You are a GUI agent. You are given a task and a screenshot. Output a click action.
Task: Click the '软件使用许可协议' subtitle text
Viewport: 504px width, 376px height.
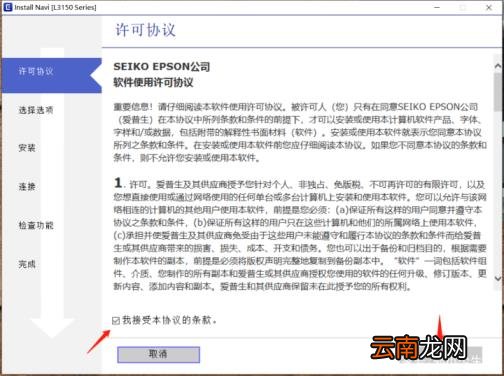point(153,82)
